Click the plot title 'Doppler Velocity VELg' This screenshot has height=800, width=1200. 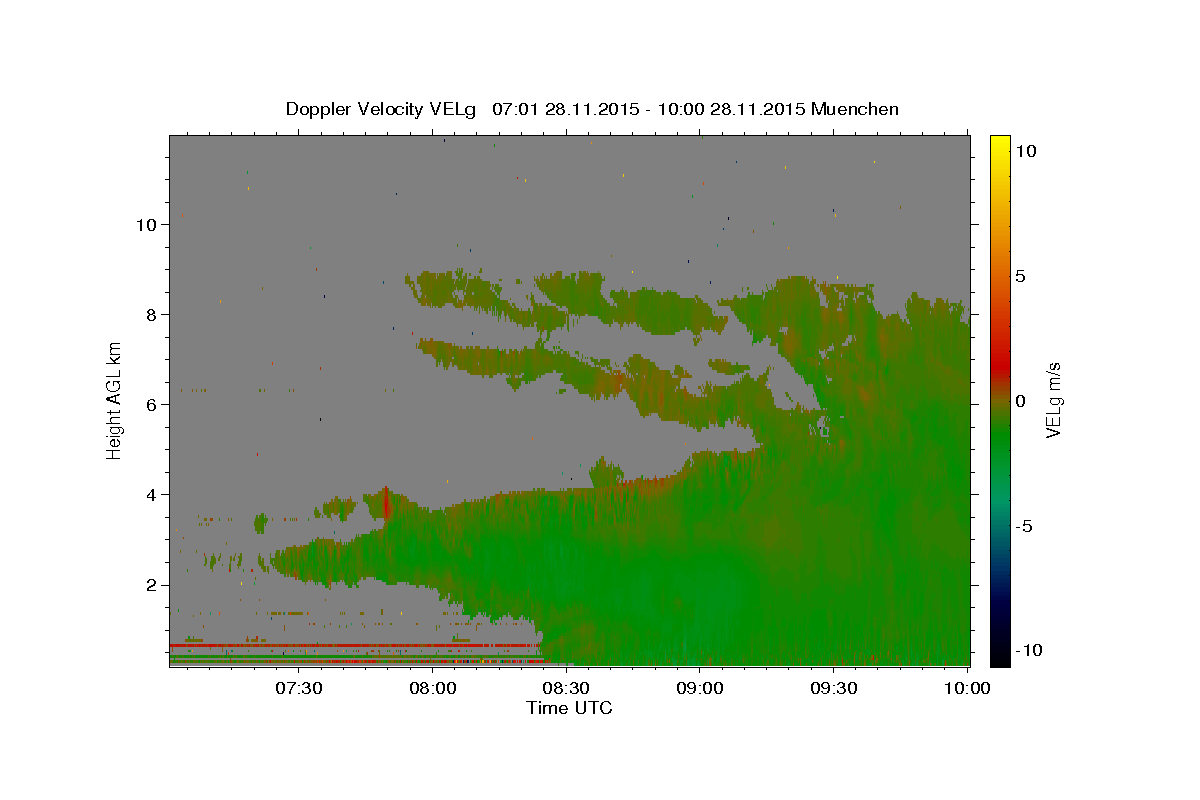381,109
